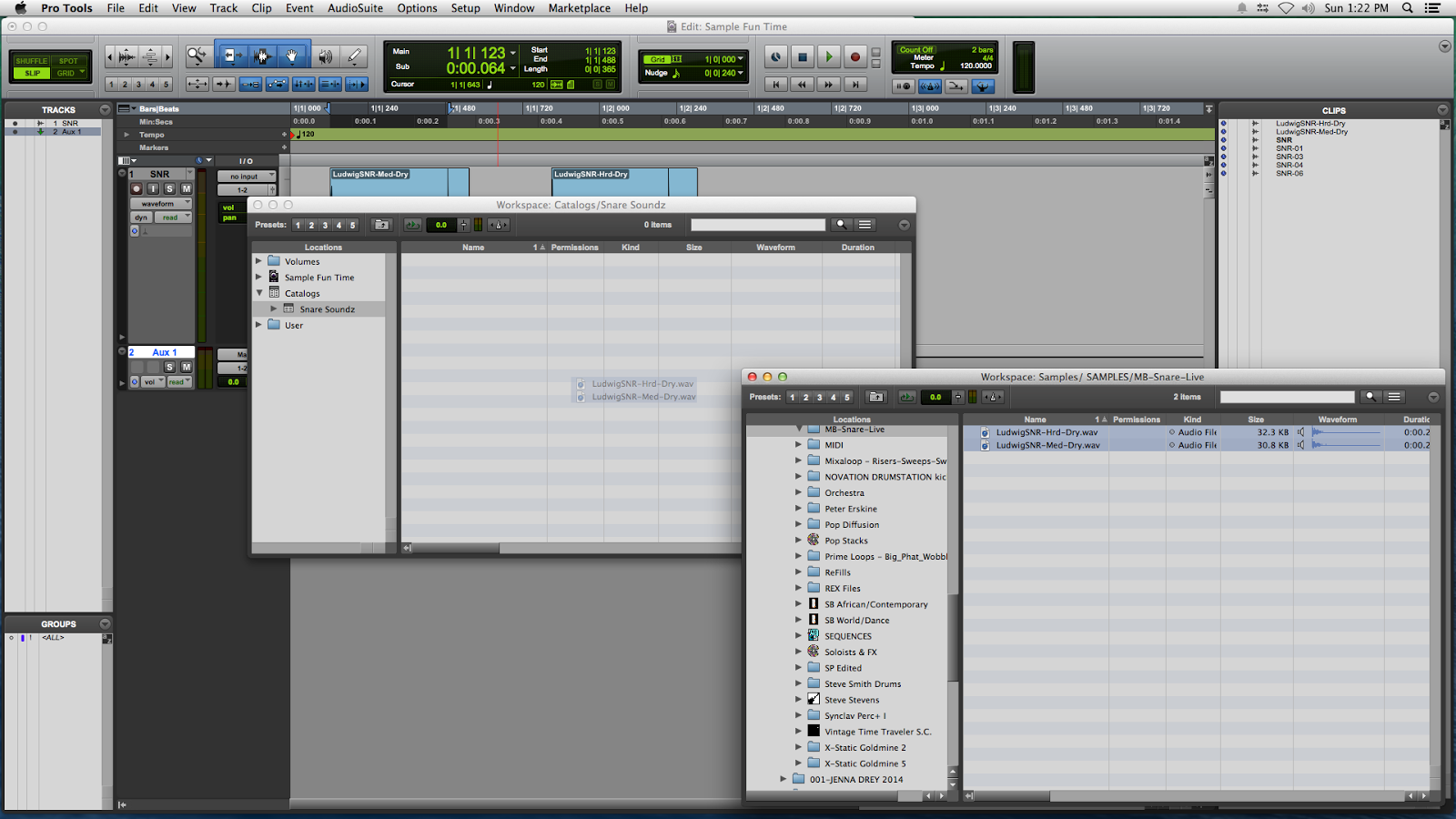
Task: Mute the SNR track
Action: 187,188
